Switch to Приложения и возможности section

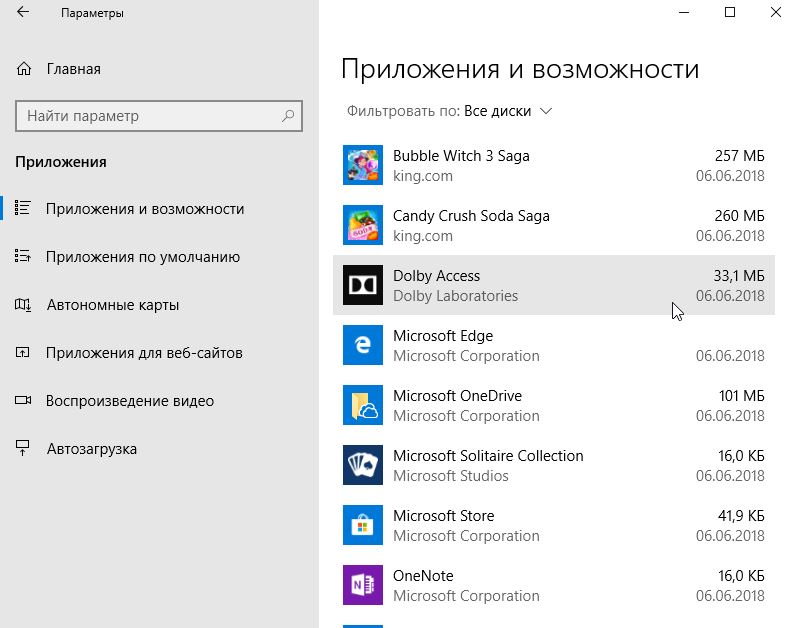[145, 209]
